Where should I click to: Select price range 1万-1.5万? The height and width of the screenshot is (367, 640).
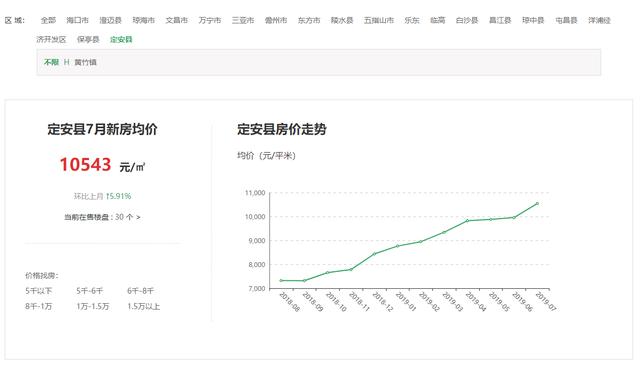coord(93,306)
